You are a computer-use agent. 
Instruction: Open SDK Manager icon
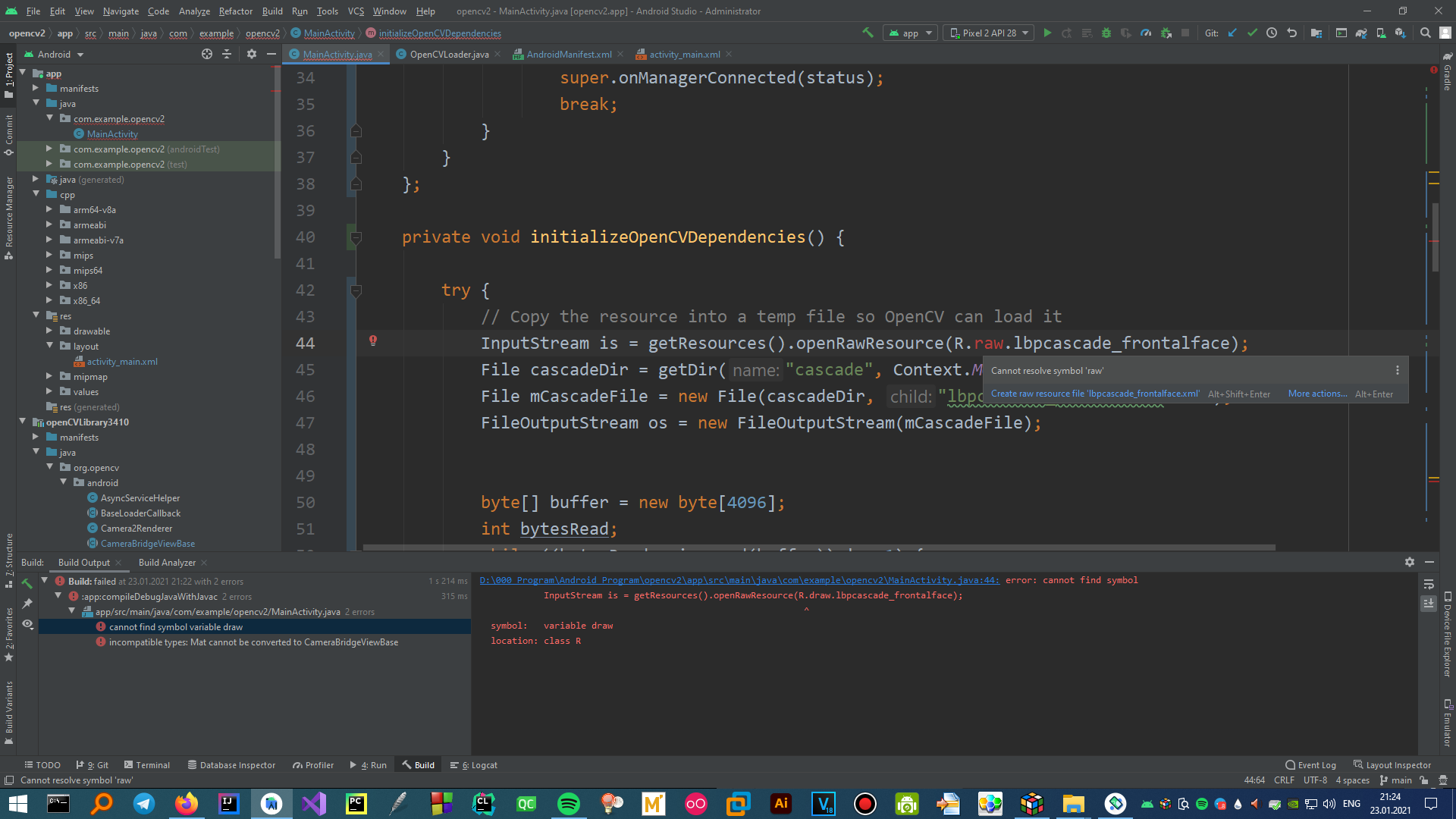pos(1401,33)
